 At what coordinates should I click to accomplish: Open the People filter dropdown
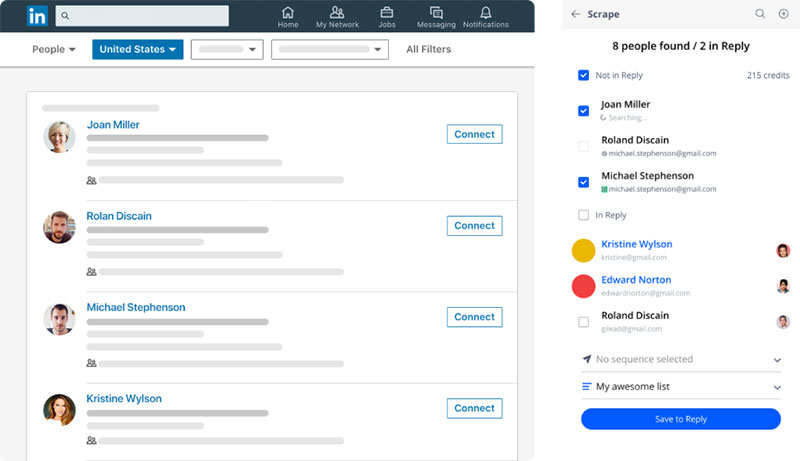click(x=54, y=49)
